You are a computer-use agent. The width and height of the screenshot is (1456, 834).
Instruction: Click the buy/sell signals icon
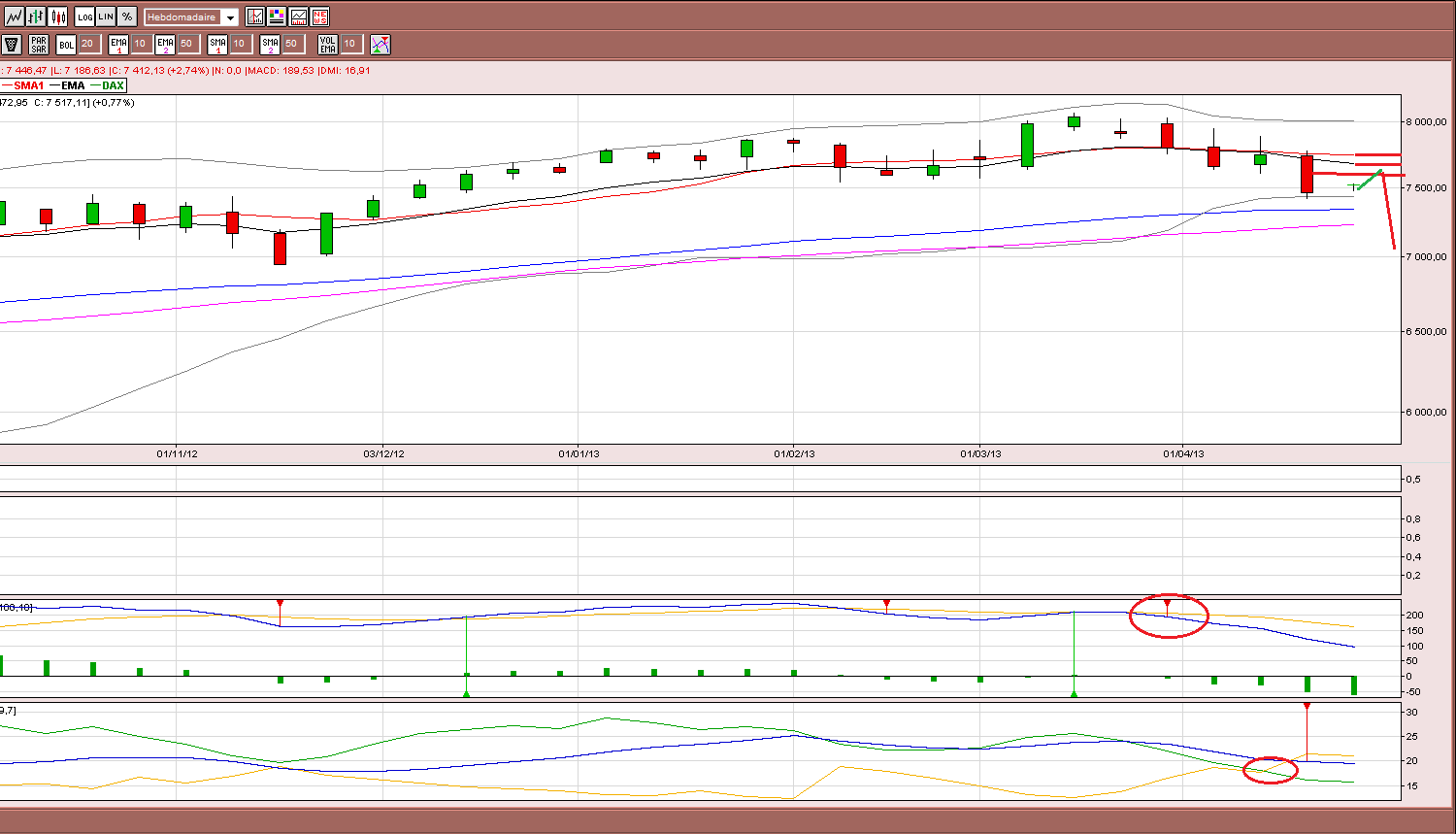click(x=381, y=44)
